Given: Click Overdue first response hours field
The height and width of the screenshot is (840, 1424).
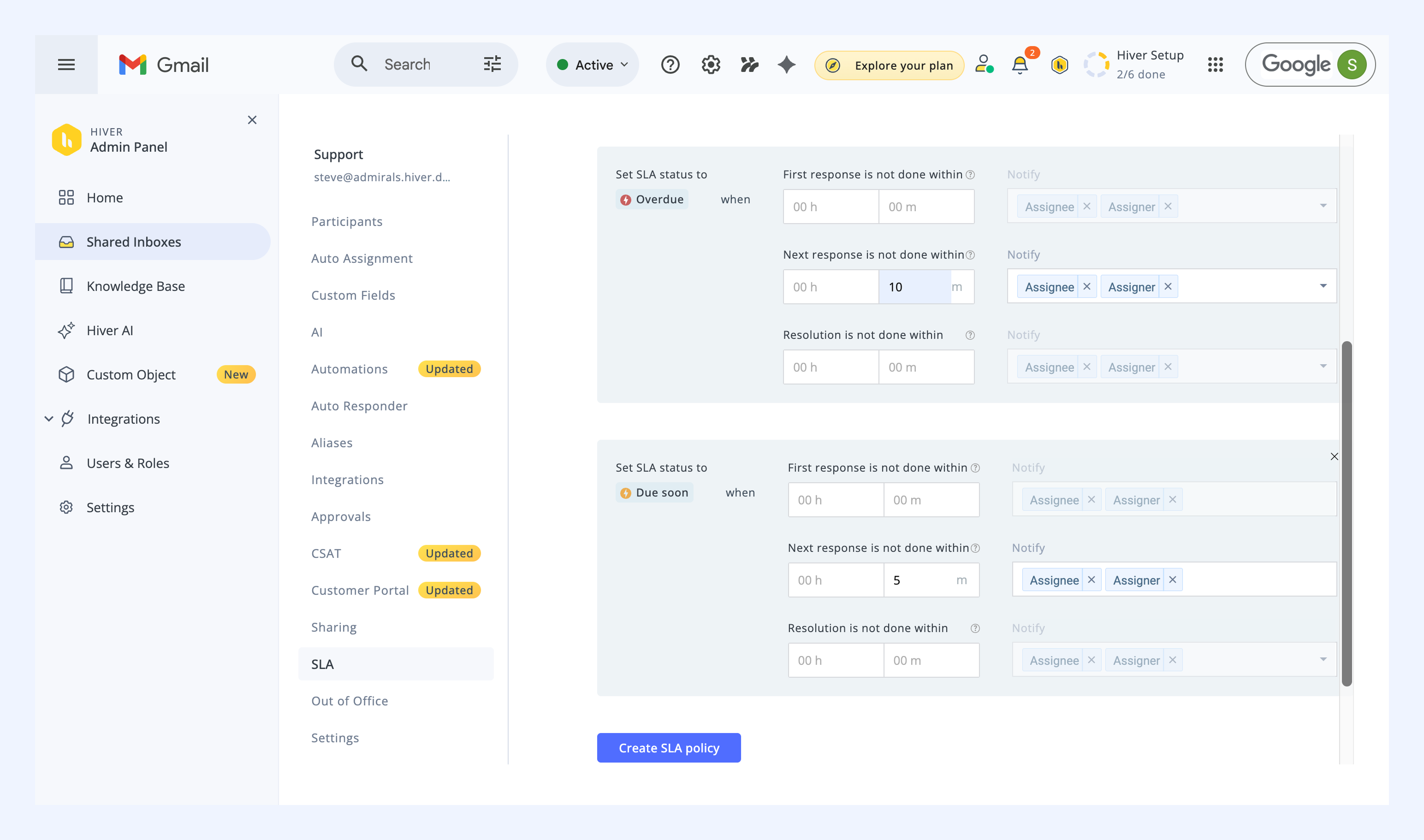Looking at the screenshot, I should pos(831,207).
